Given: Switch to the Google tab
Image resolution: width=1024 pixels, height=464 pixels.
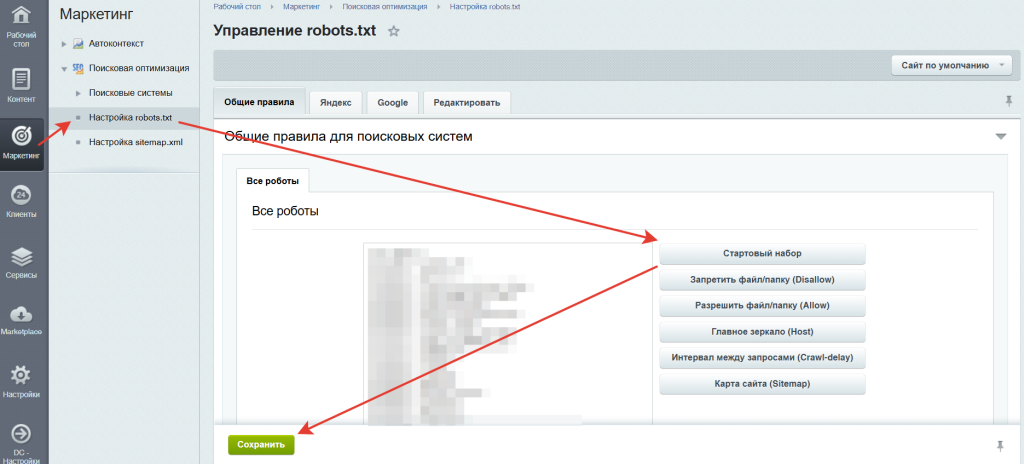Looking at the screenshot, I should (x=392, y=102).
